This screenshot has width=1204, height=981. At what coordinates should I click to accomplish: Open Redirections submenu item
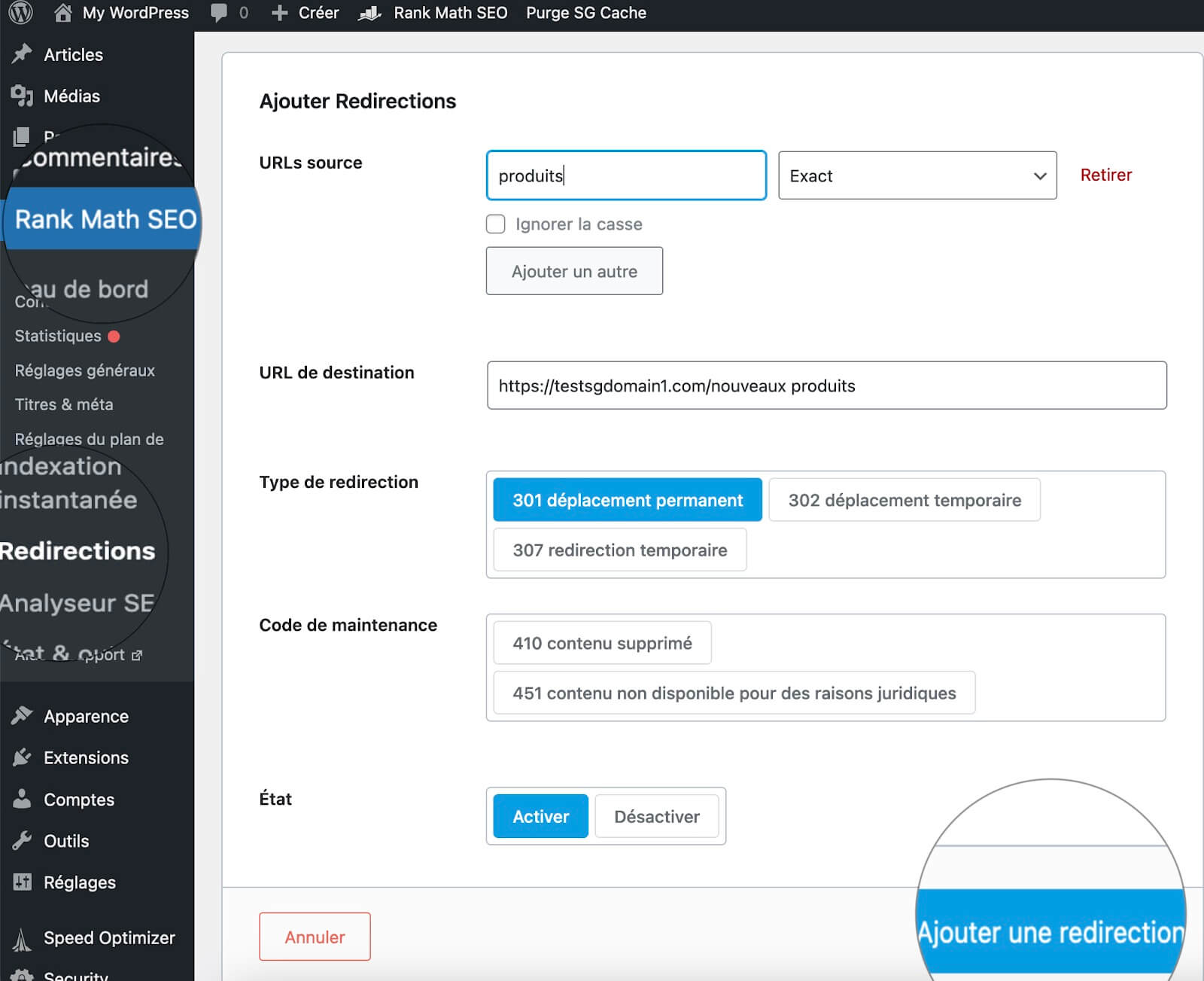tap(78, 550)
